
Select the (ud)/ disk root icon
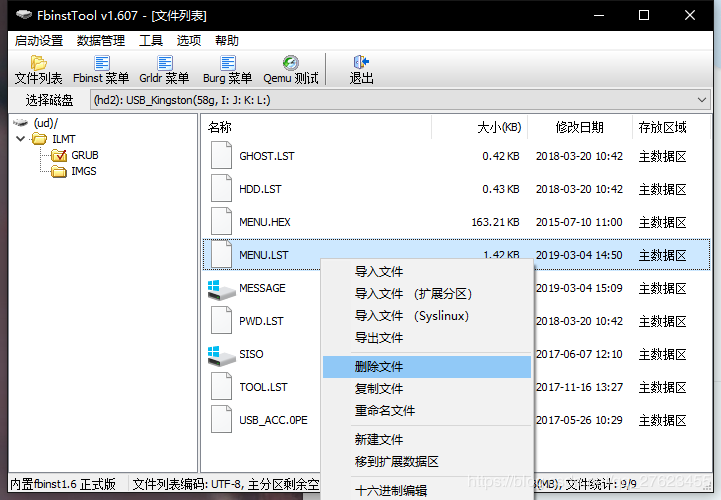[x=21, y=123]
